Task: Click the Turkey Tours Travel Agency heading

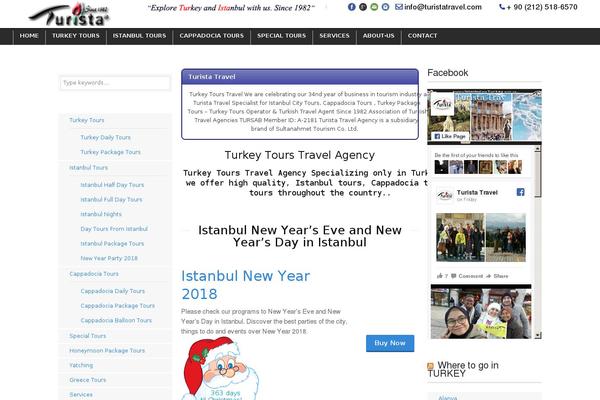Action: pyautogui.click(x=300, y=155)
